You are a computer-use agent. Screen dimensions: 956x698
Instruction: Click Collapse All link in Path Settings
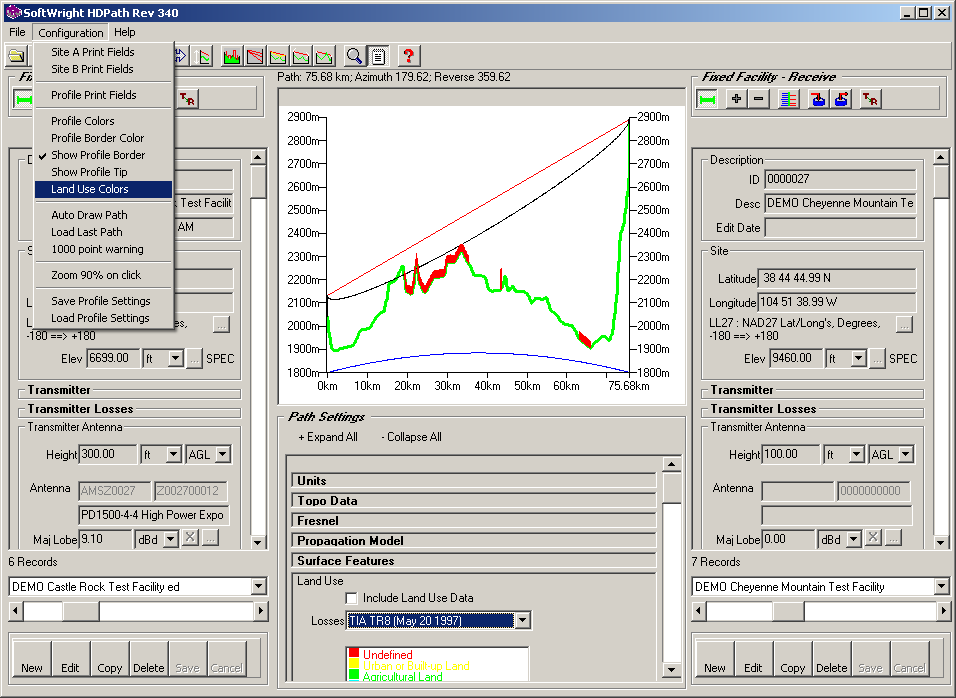pyautogui.click(x=412, y=437)
